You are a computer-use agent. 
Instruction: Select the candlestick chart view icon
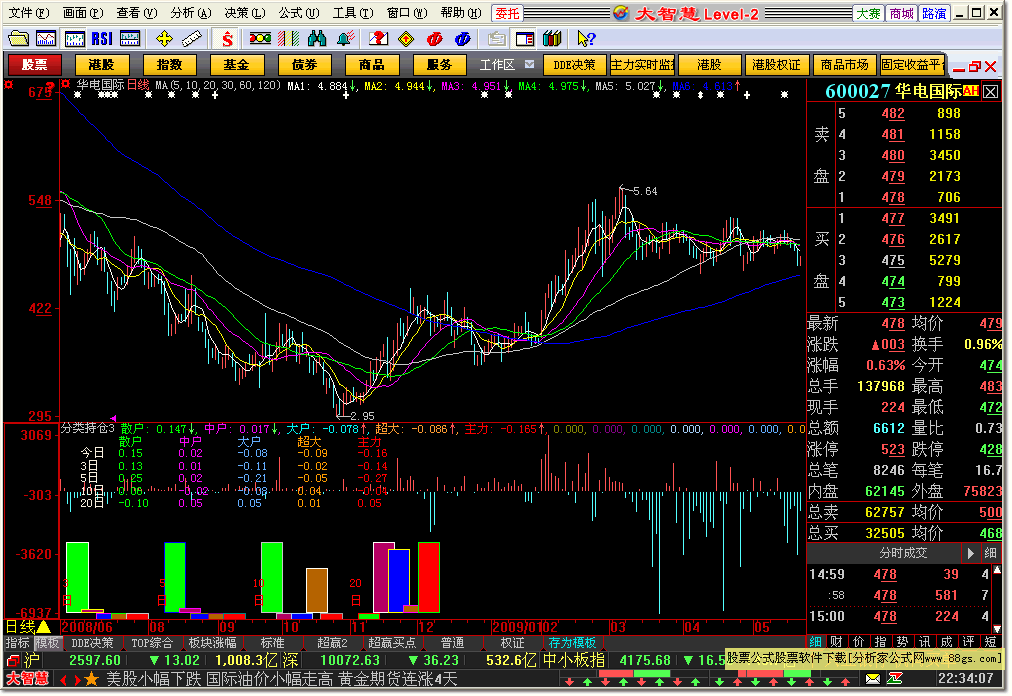74,39
